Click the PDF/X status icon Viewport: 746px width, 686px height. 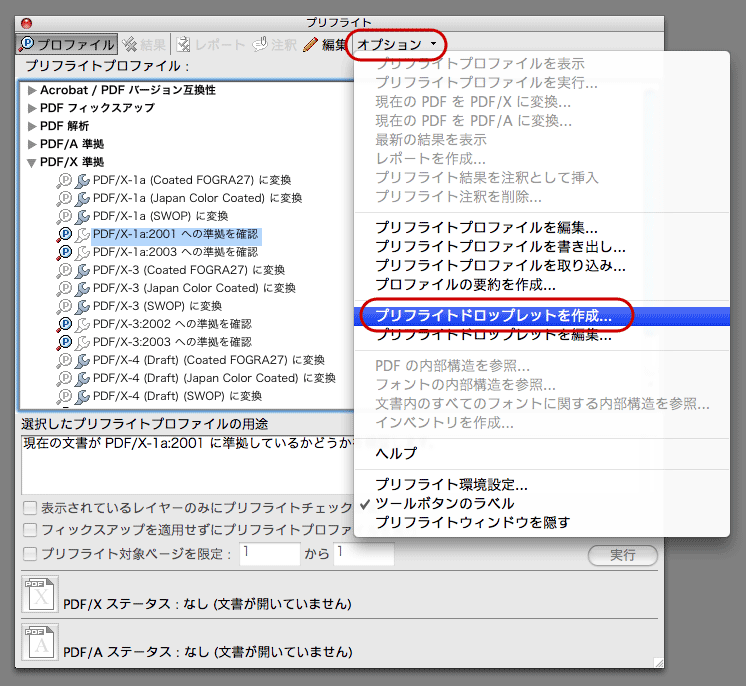(x=40, y=594)
